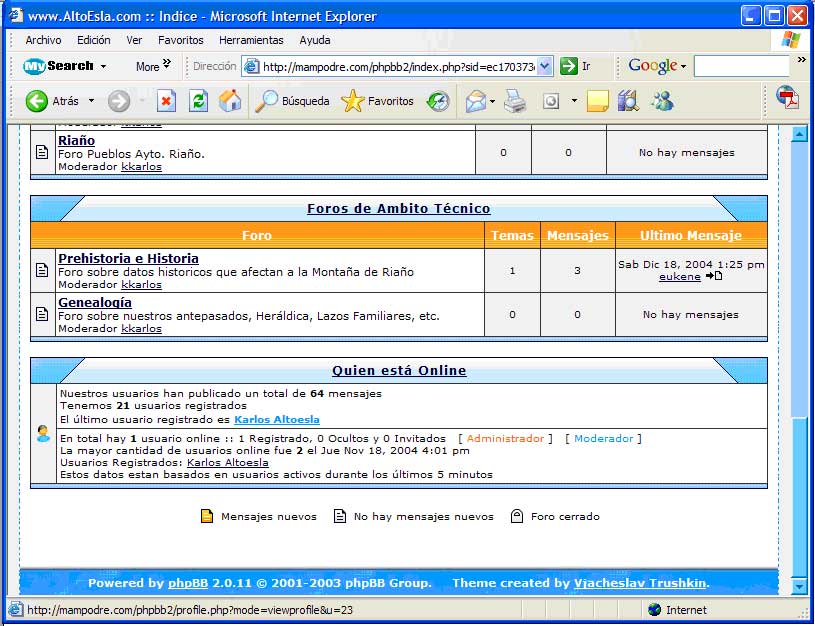Refresh the page using the toolbar icon
Viewport: 815px width, 626px height.
tap(198, 101)
